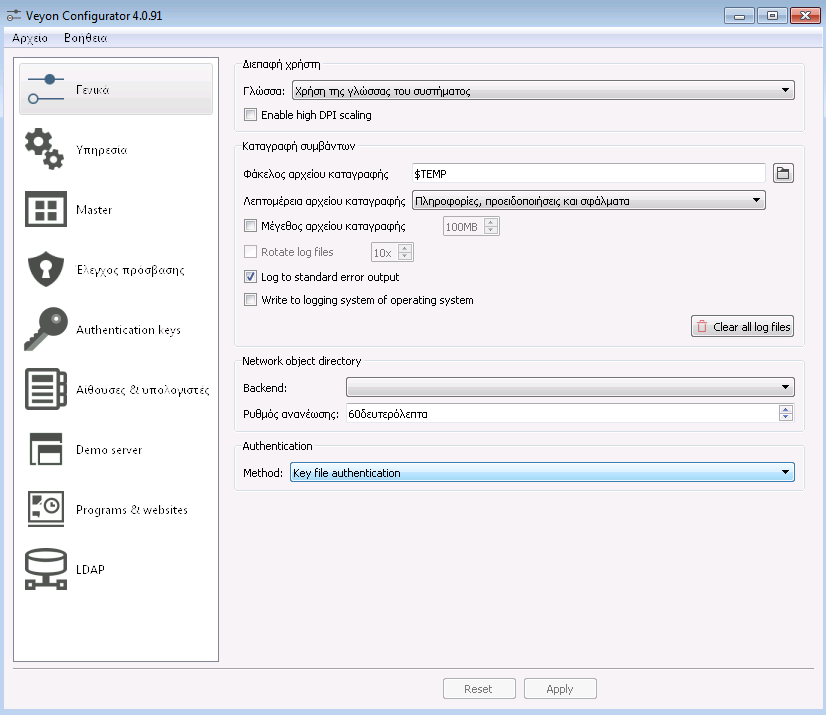Click the Ρυθμός ανανέωσης 60 seconds field

(x=562, y=414)
